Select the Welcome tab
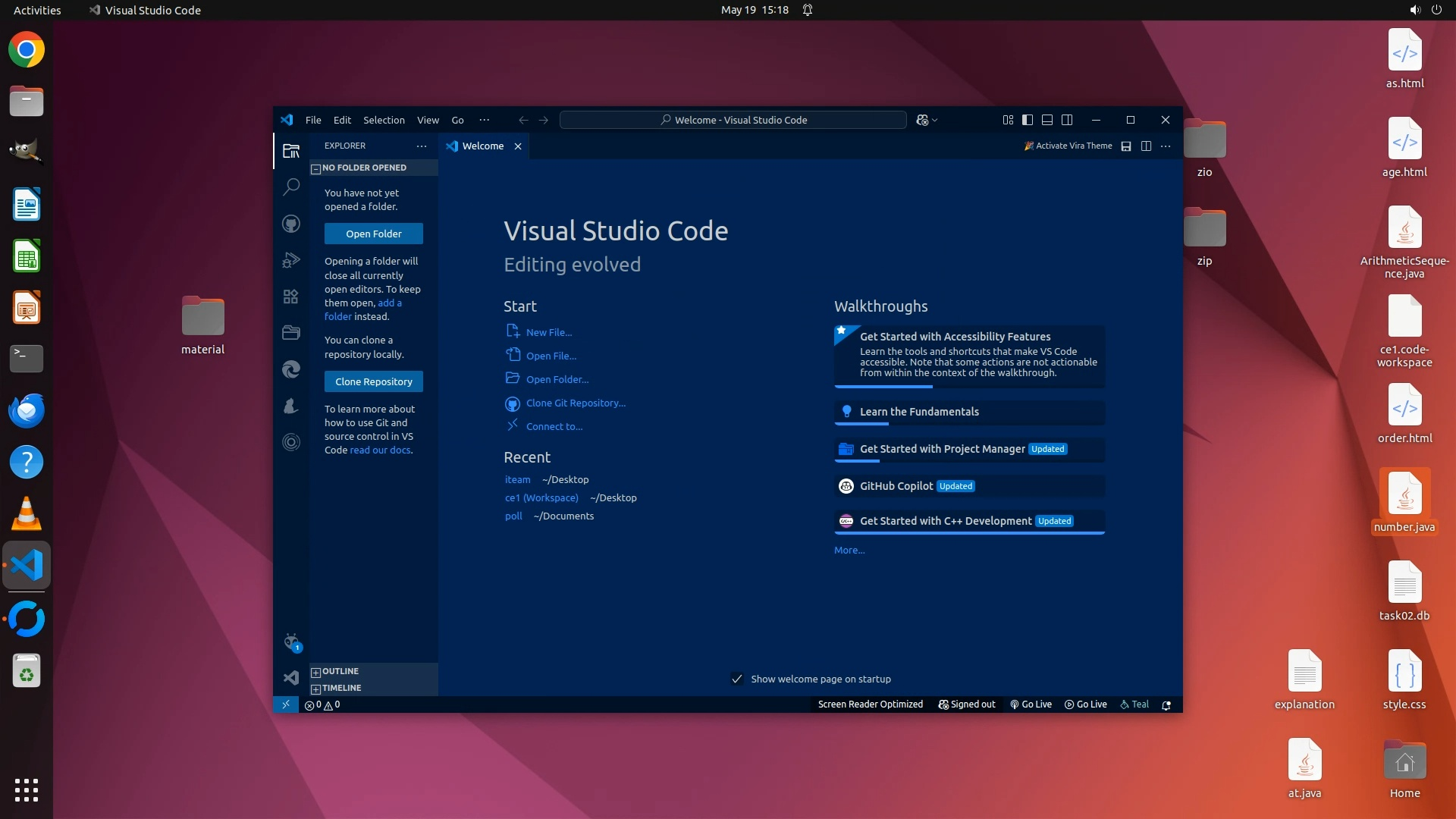 tap(482, 146)
